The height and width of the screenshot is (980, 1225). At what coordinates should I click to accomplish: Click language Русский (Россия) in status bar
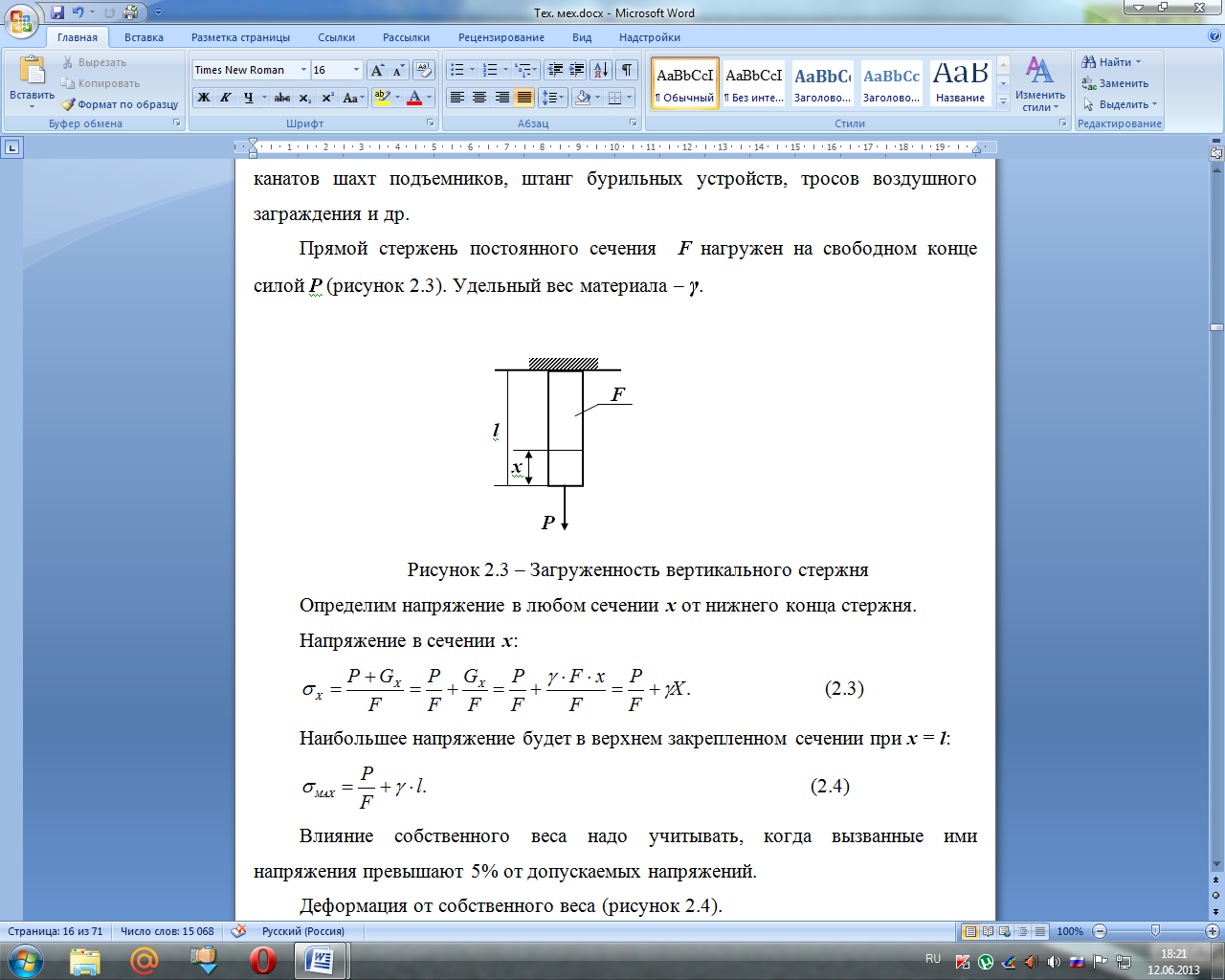302,931
